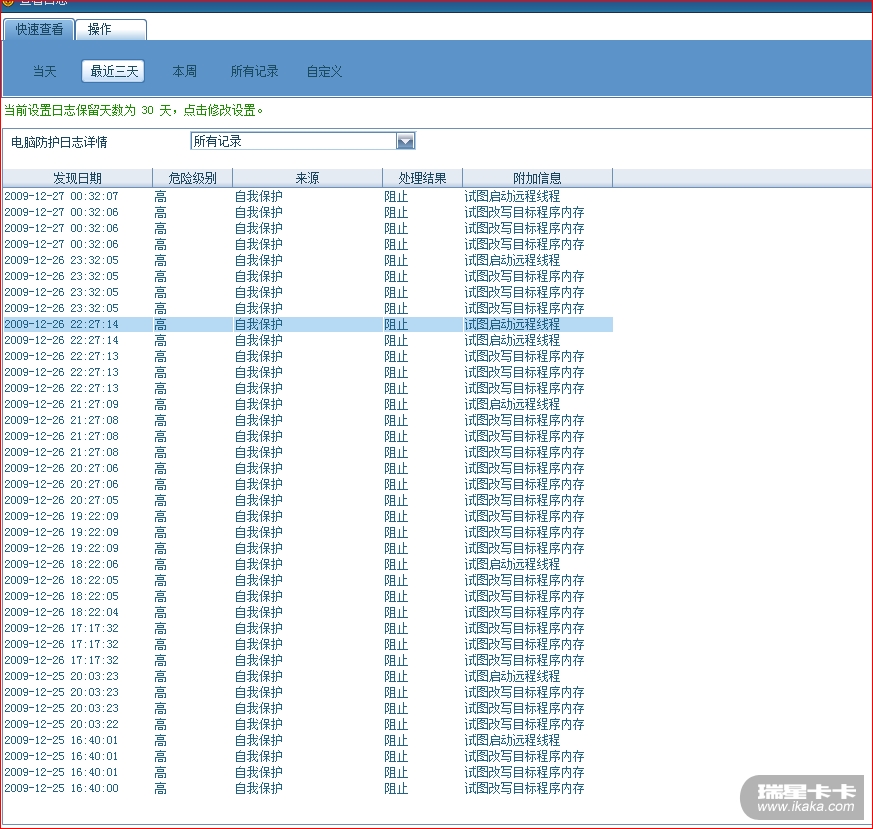Click the 来源 column header

click(307, 178)
